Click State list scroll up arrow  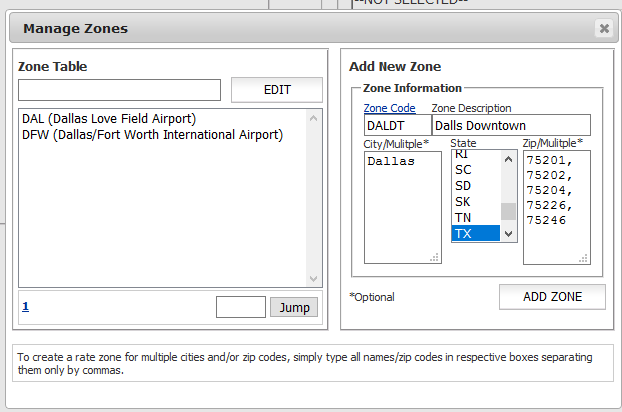click(508, 159)
